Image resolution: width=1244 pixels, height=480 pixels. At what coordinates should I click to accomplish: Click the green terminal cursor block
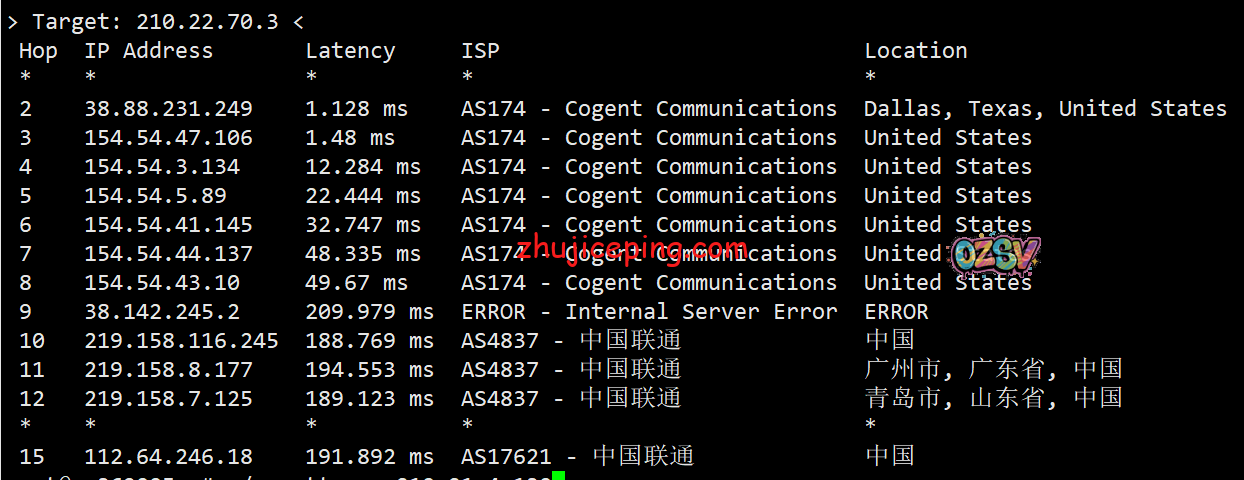coord(558,476)
